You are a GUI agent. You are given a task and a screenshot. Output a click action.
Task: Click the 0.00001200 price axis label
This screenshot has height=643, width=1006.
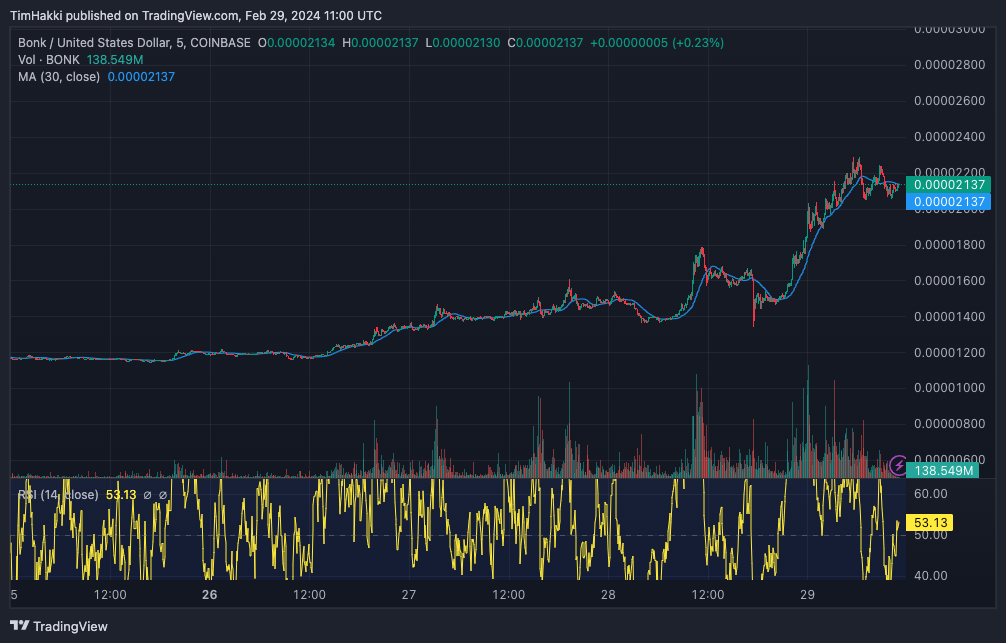[950, 352]
